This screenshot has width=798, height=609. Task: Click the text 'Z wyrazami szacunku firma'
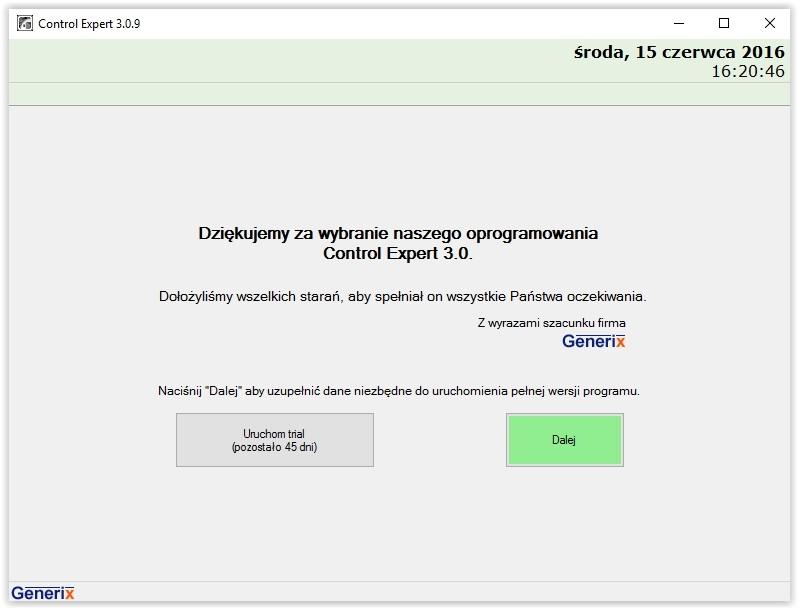tap(552, 323)
